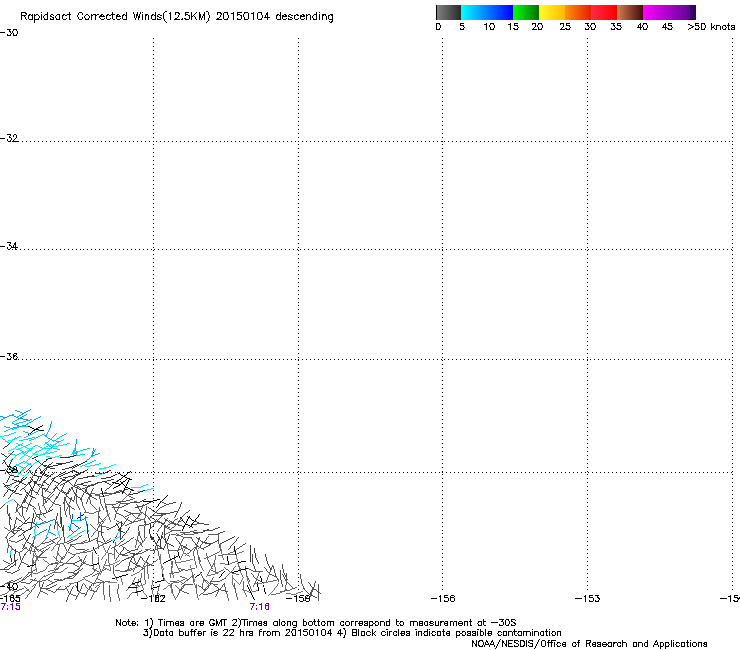Click the -32 latitude axis label

(9, 138)
